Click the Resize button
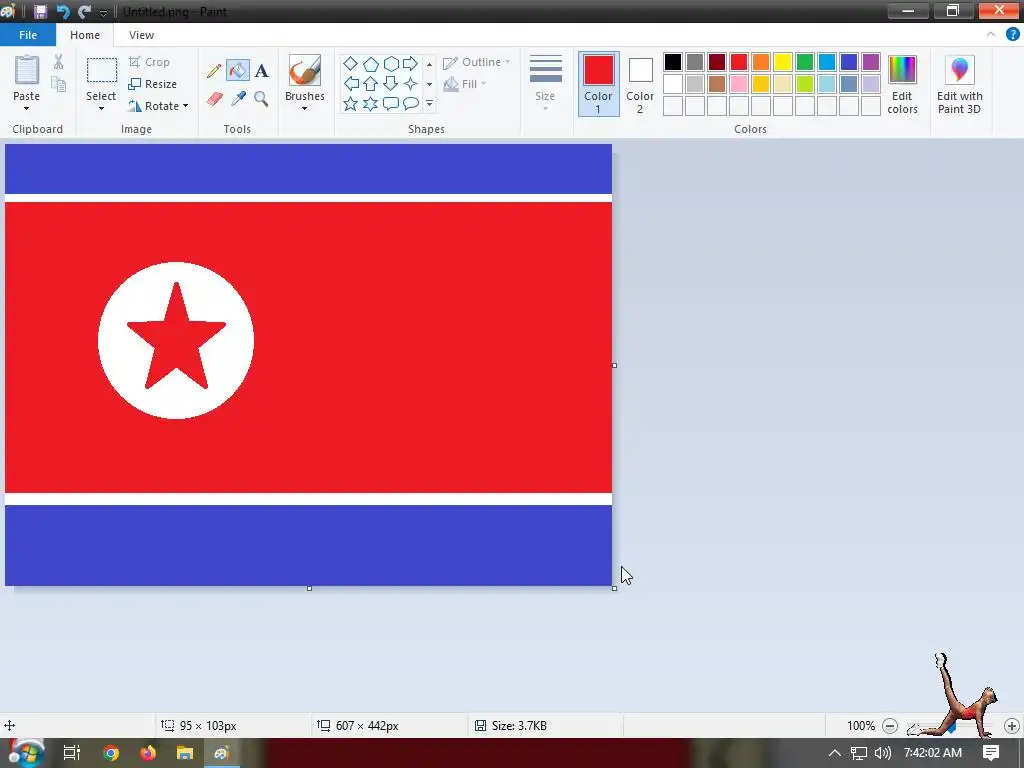The width and height of the screenshot is (1024, 768). [x=153, y=84]
